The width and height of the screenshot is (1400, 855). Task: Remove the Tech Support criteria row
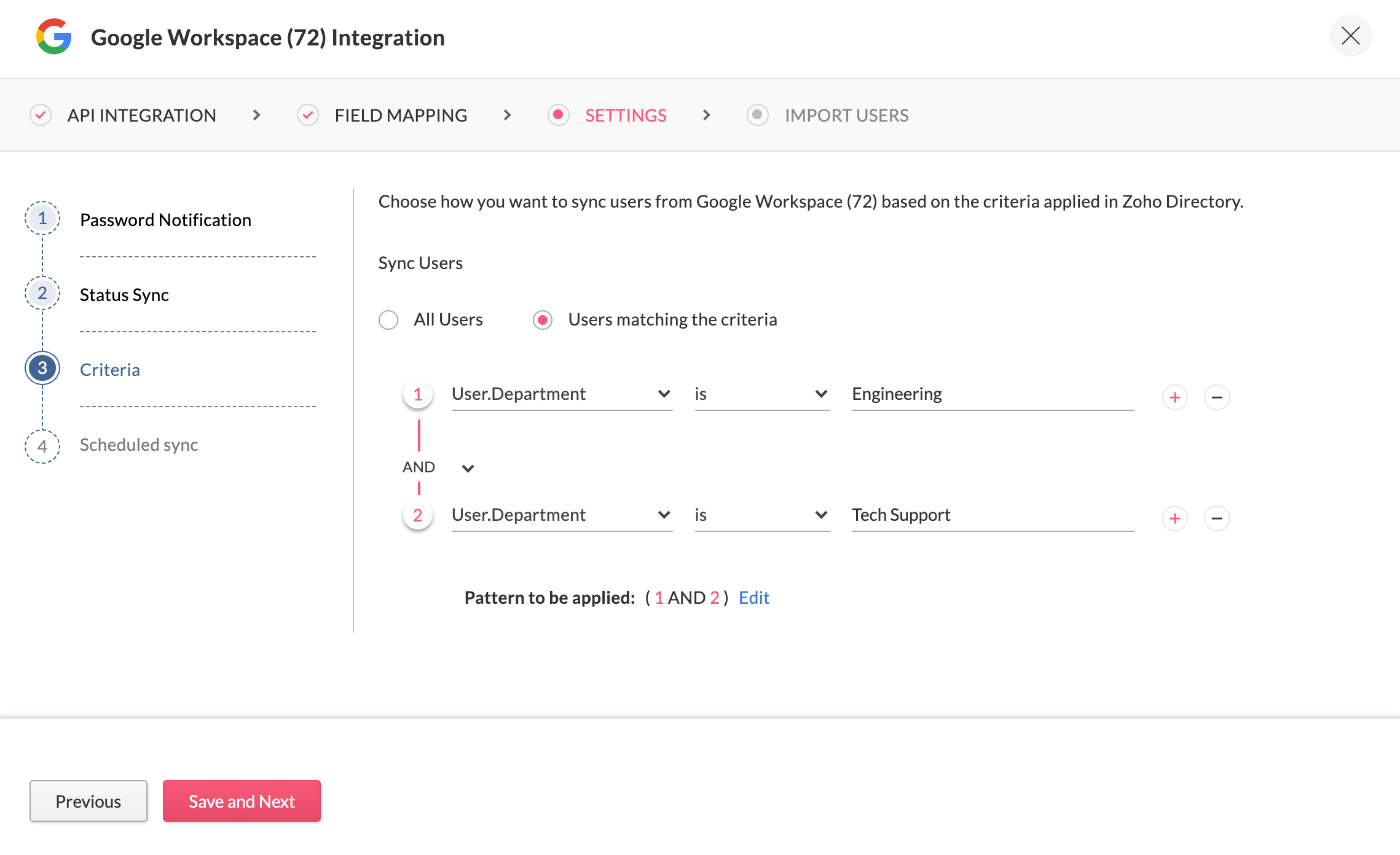click(x=1216, y=518)
